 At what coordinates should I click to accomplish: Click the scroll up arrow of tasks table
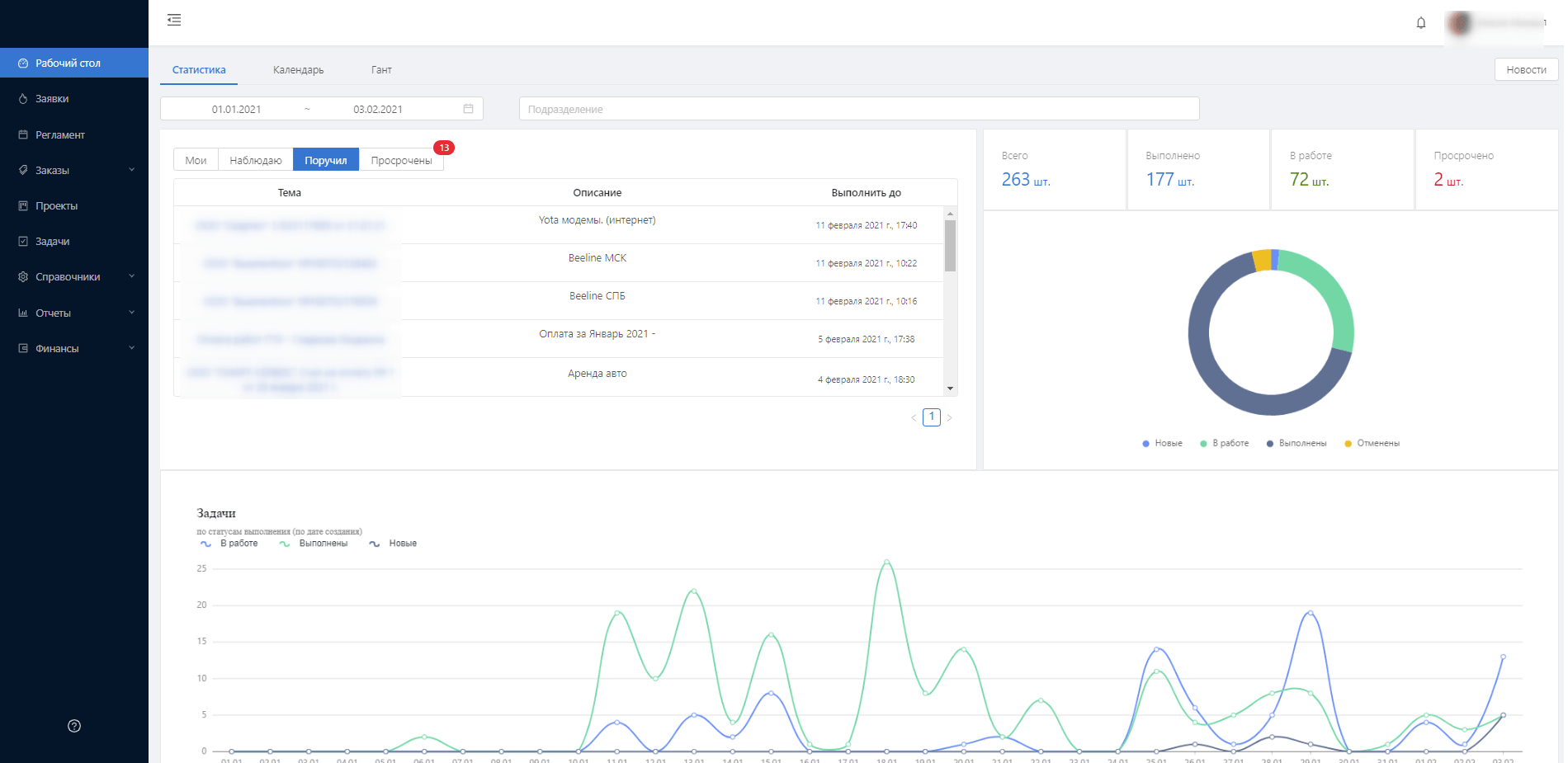(x=951, y=214)
